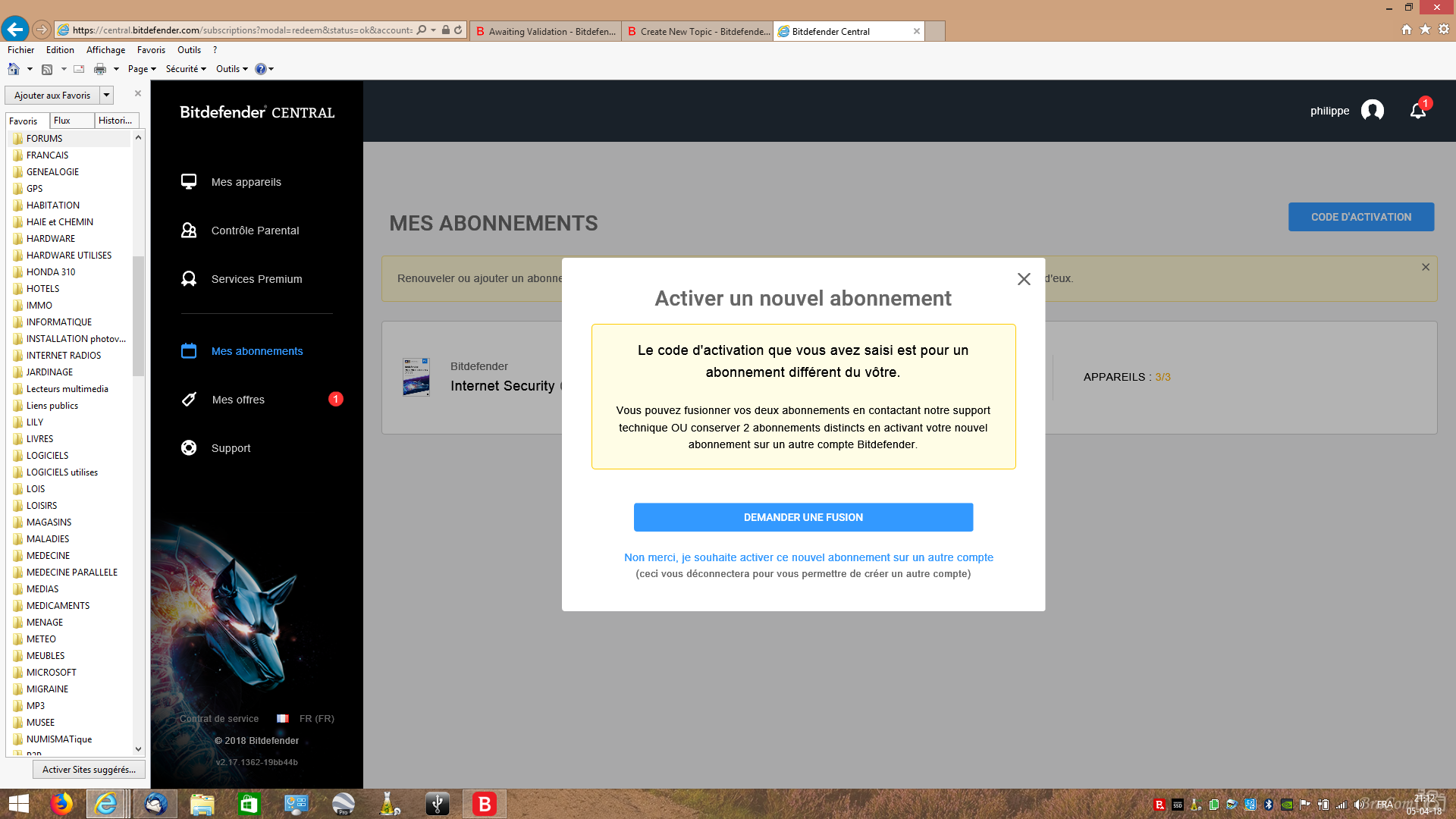Screen dimensions: 1456x819
Task: Open notifications bell icon
Action: [x=1418, y=111]
